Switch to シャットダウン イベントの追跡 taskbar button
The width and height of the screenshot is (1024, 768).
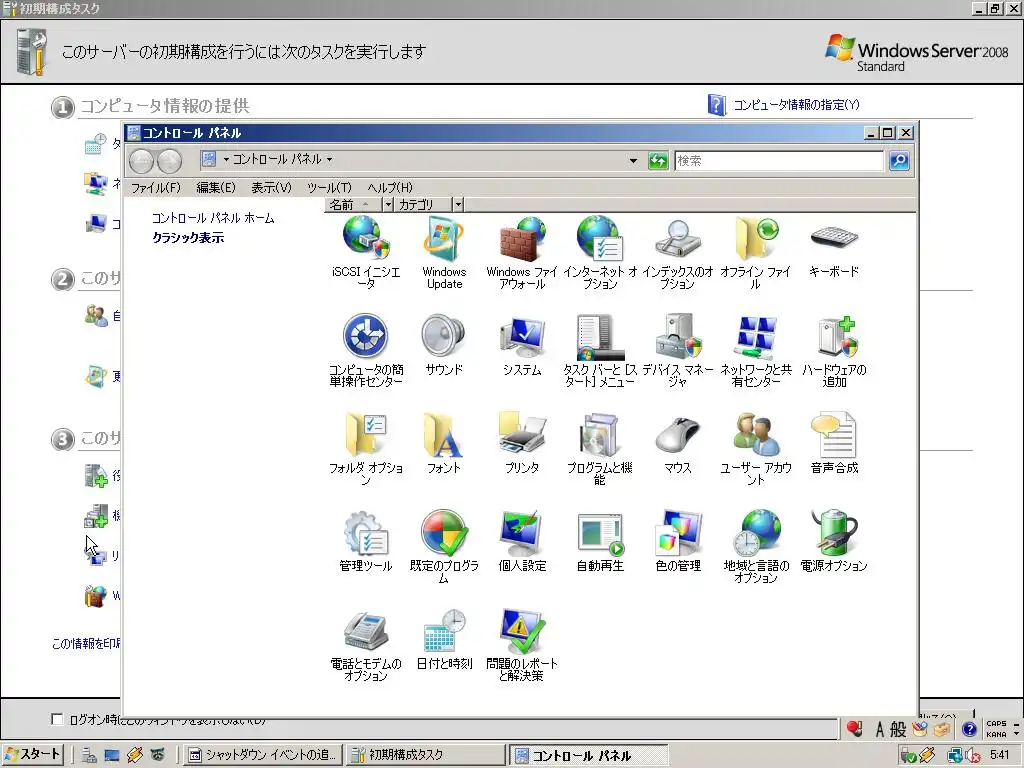click(x=263, y=755)
